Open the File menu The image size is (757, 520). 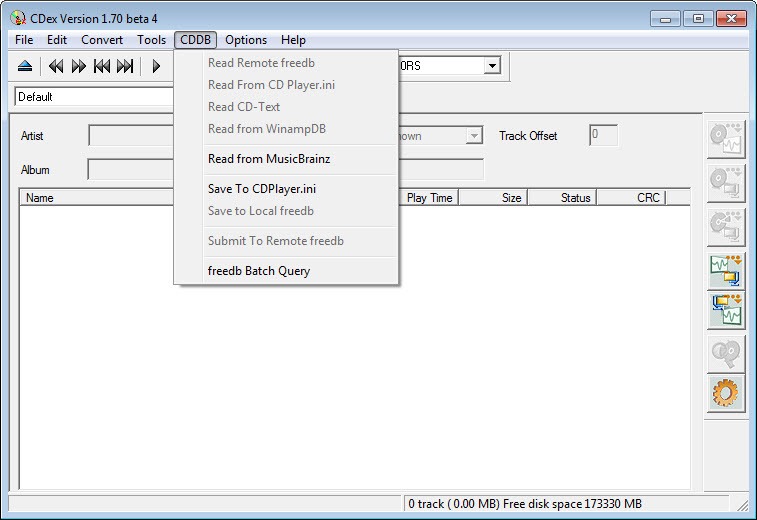point(24,40)
